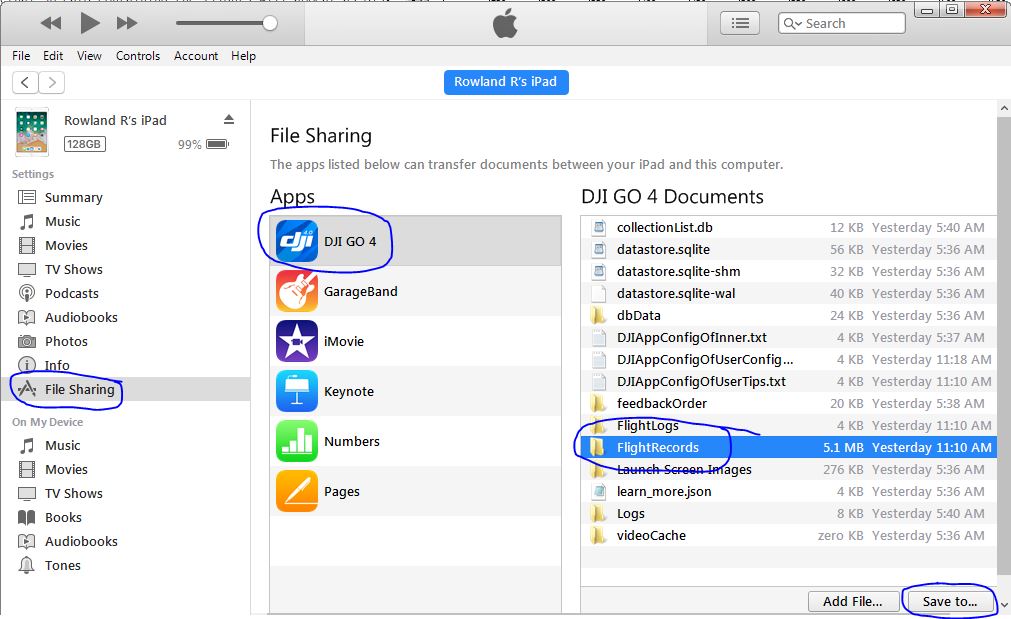Select the DJI GO 4 app icon
The width and height of the screenshot is (1011, 619).
click(x=297, y=241)
